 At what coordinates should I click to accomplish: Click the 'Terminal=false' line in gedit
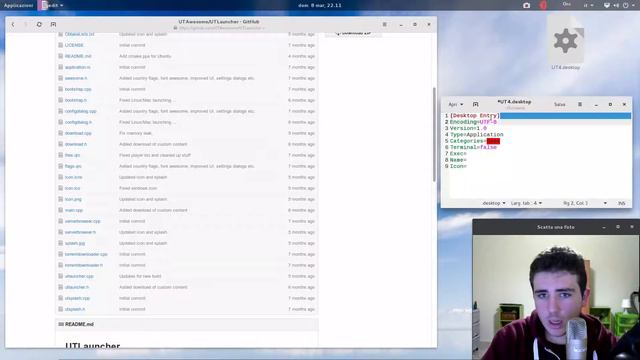pyautogui.click(x=473, y=147)
